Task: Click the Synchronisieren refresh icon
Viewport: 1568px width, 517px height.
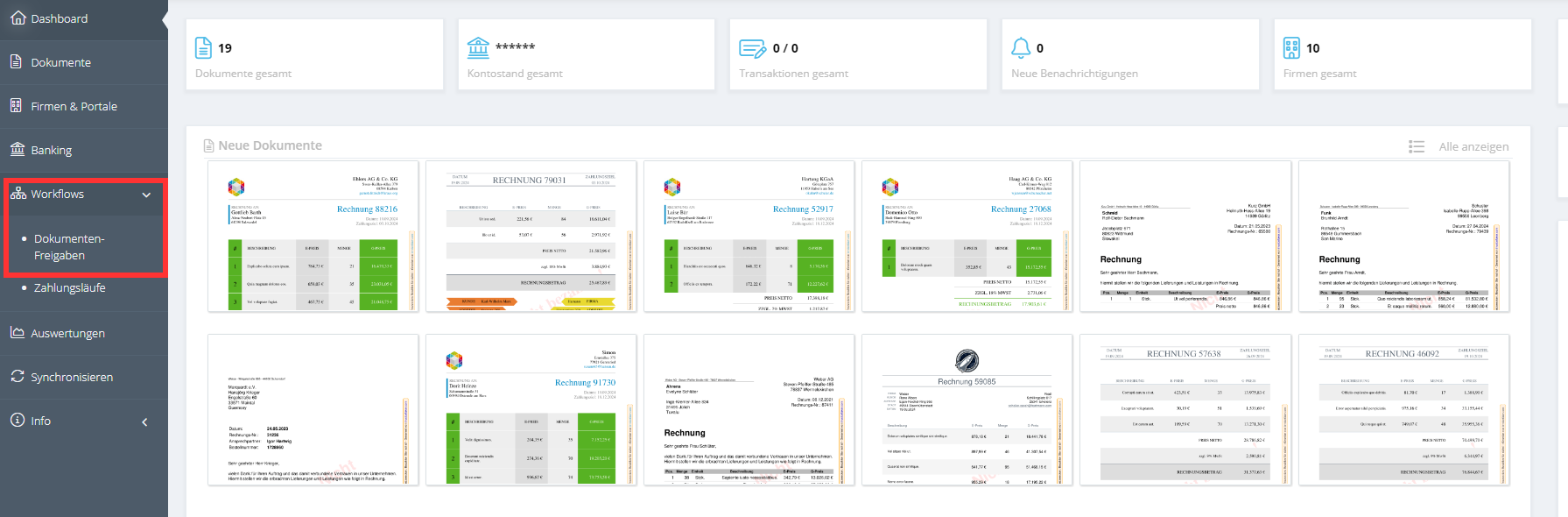Action: (x=18, y=376)
